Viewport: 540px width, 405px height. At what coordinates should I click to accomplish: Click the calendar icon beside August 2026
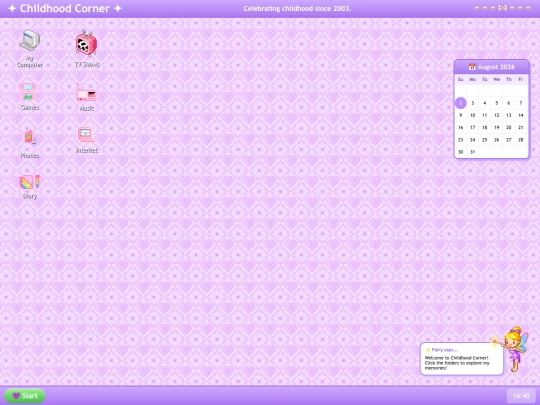point(472,67)
